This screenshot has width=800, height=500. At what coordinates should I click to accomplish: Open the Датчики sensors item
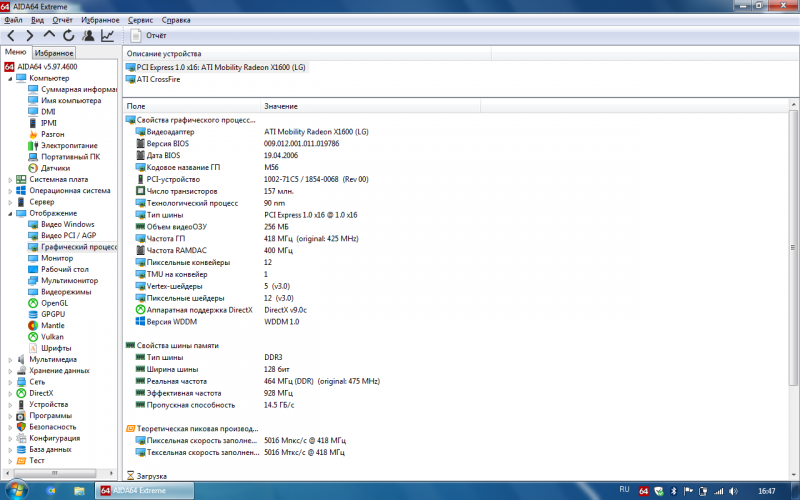[49, 168]
